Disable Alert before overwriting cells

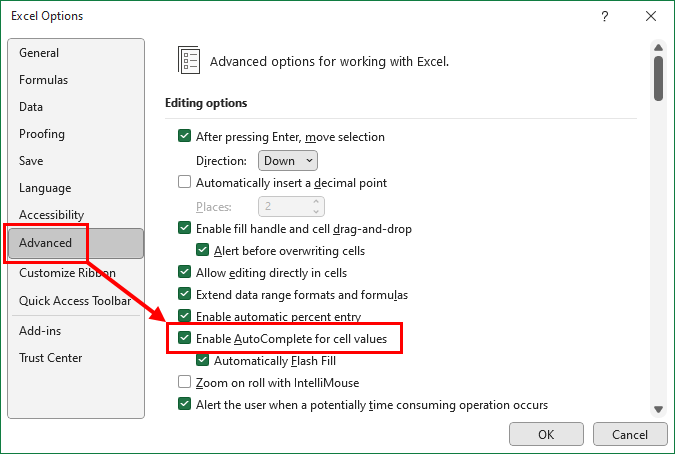pyautogui.click(x=202, y=250)
